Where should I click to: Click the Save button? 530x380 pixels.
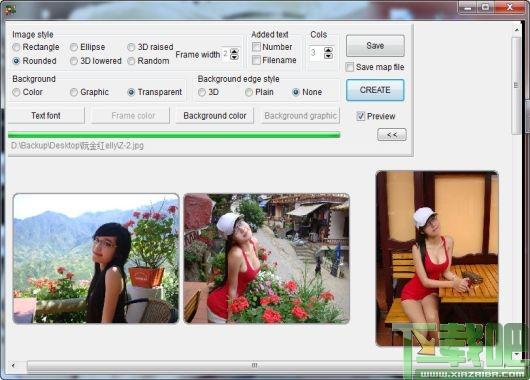[x=375, y=46]
